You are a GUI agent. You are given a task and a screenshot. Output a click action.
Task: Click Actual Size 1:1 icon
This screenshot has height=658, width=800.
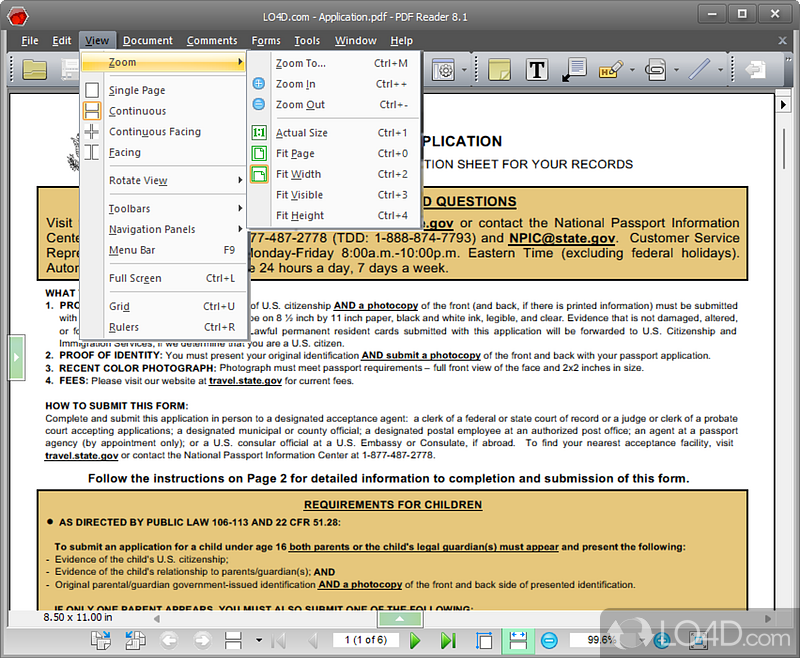click(259, 133)
